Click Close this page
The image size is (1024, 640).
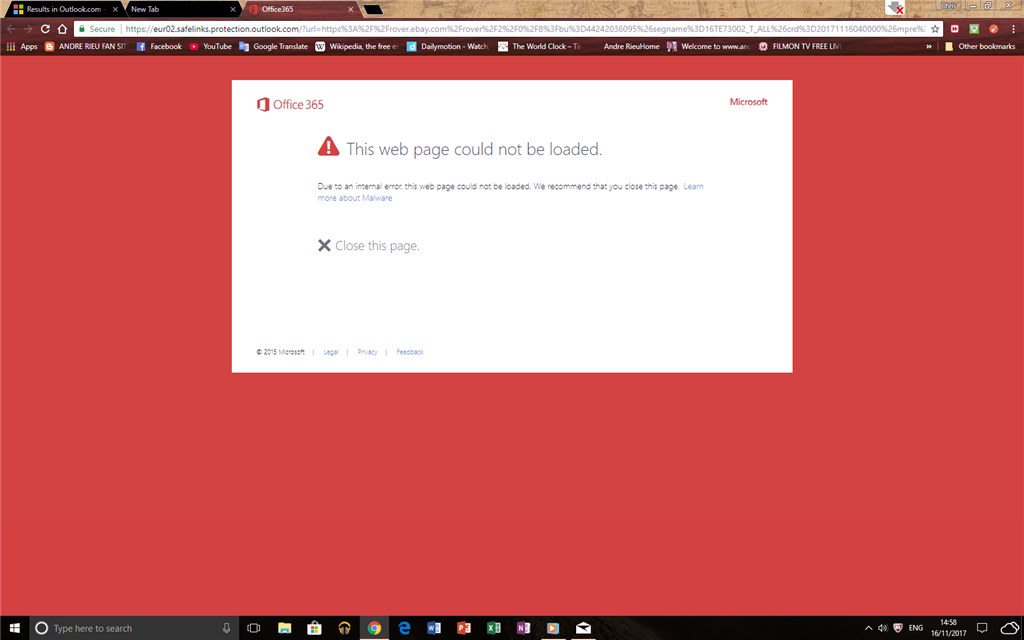point(369,246)
